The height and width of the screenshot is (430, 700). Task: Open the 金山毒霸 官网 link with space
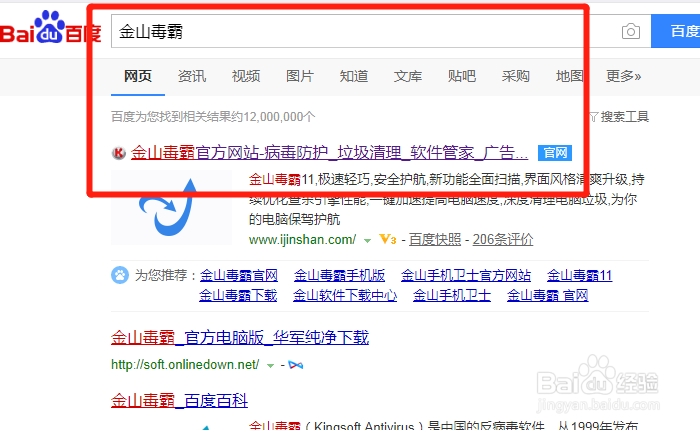(547, 295)
